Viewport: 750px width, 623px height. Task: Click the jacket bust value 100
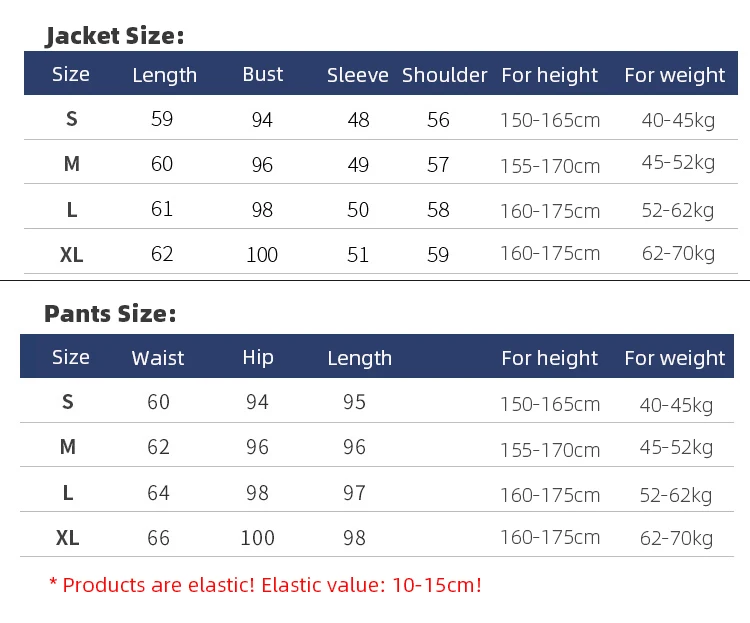coord(262,255)
